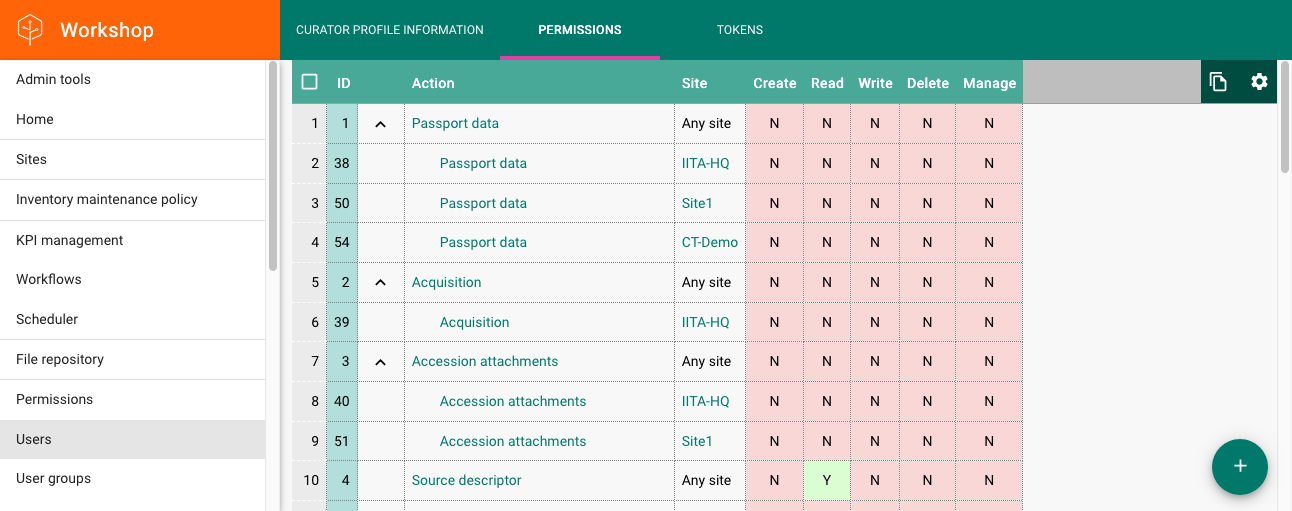
Task: Open Inventory maintenance policy page
Action: tap(132, 199)
